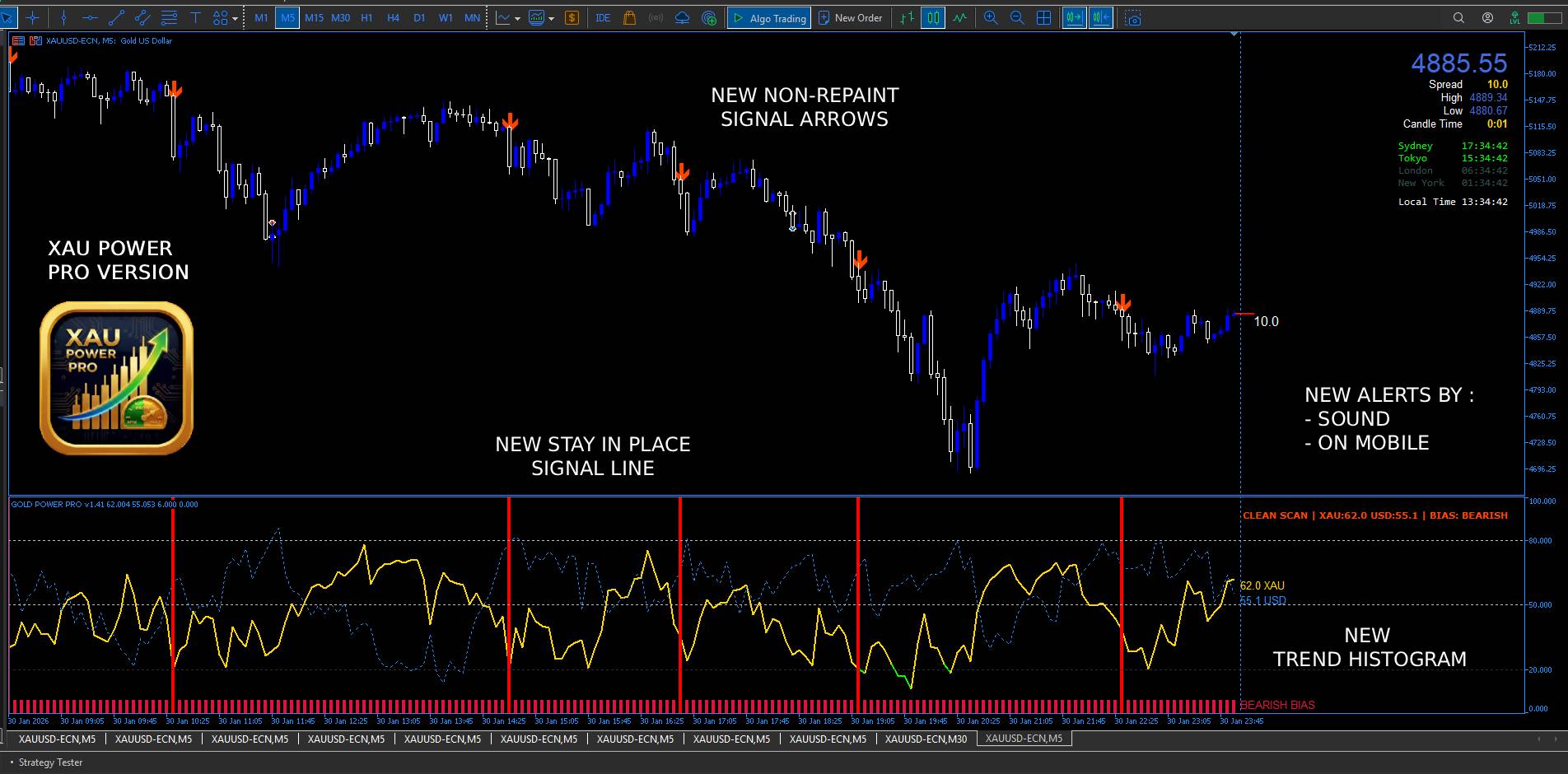Choose the text label tool
The image size is (1568, 774).
click(195, 17)
